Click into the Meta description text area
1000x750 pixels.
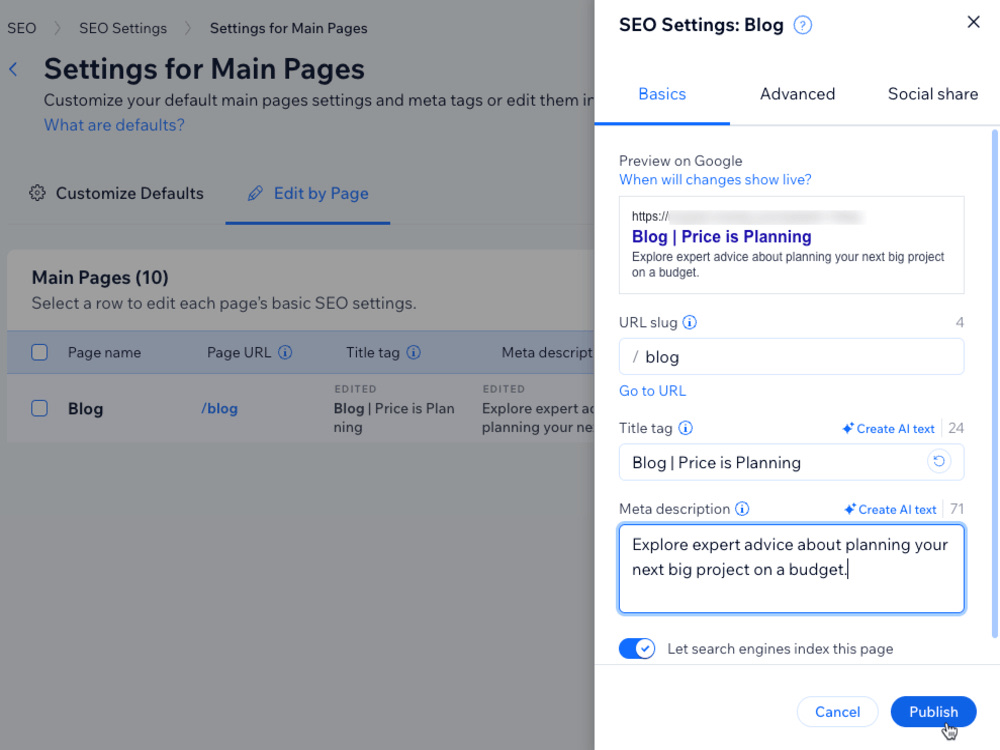(791, 568)
